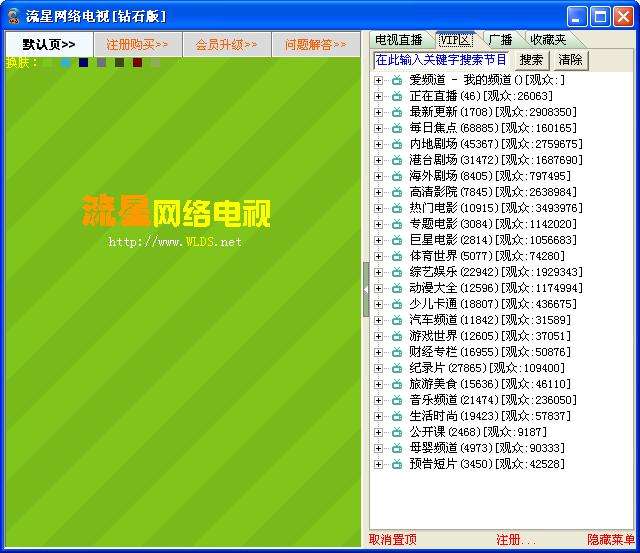Click the TV icon beside 预告短片
The width and height of the screenshot is (640, 553).
click(397, 464)
